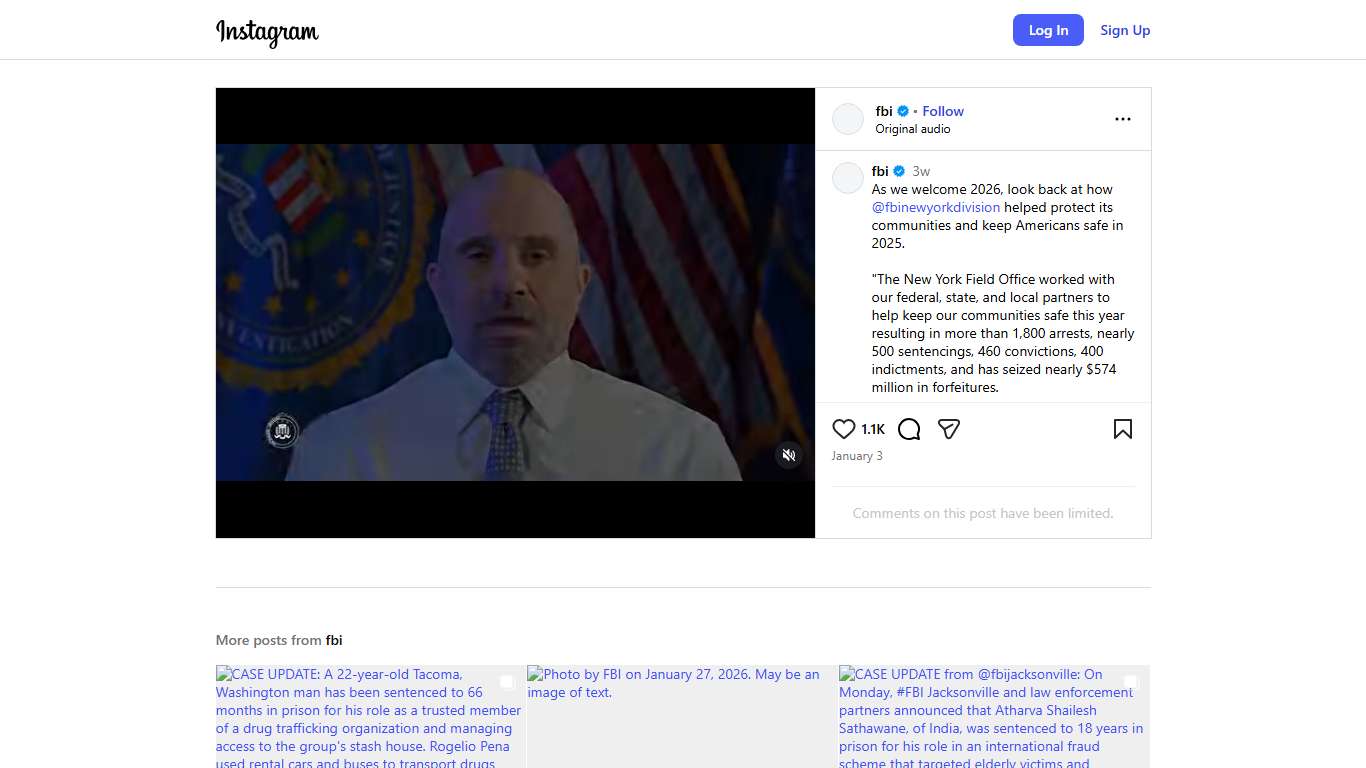
Task: Save the post with the bookmark icon
Action: pos(1123,429)
